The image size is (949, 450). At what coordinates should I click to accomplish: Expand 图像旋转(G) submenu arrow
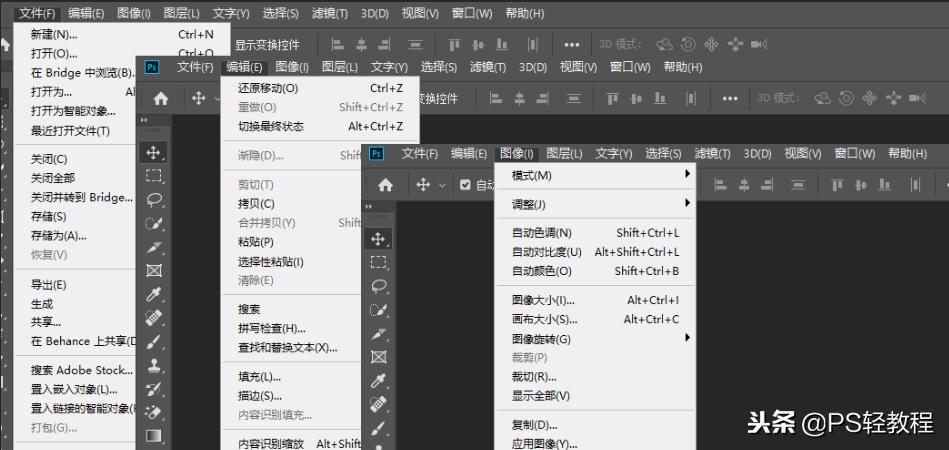688,338
